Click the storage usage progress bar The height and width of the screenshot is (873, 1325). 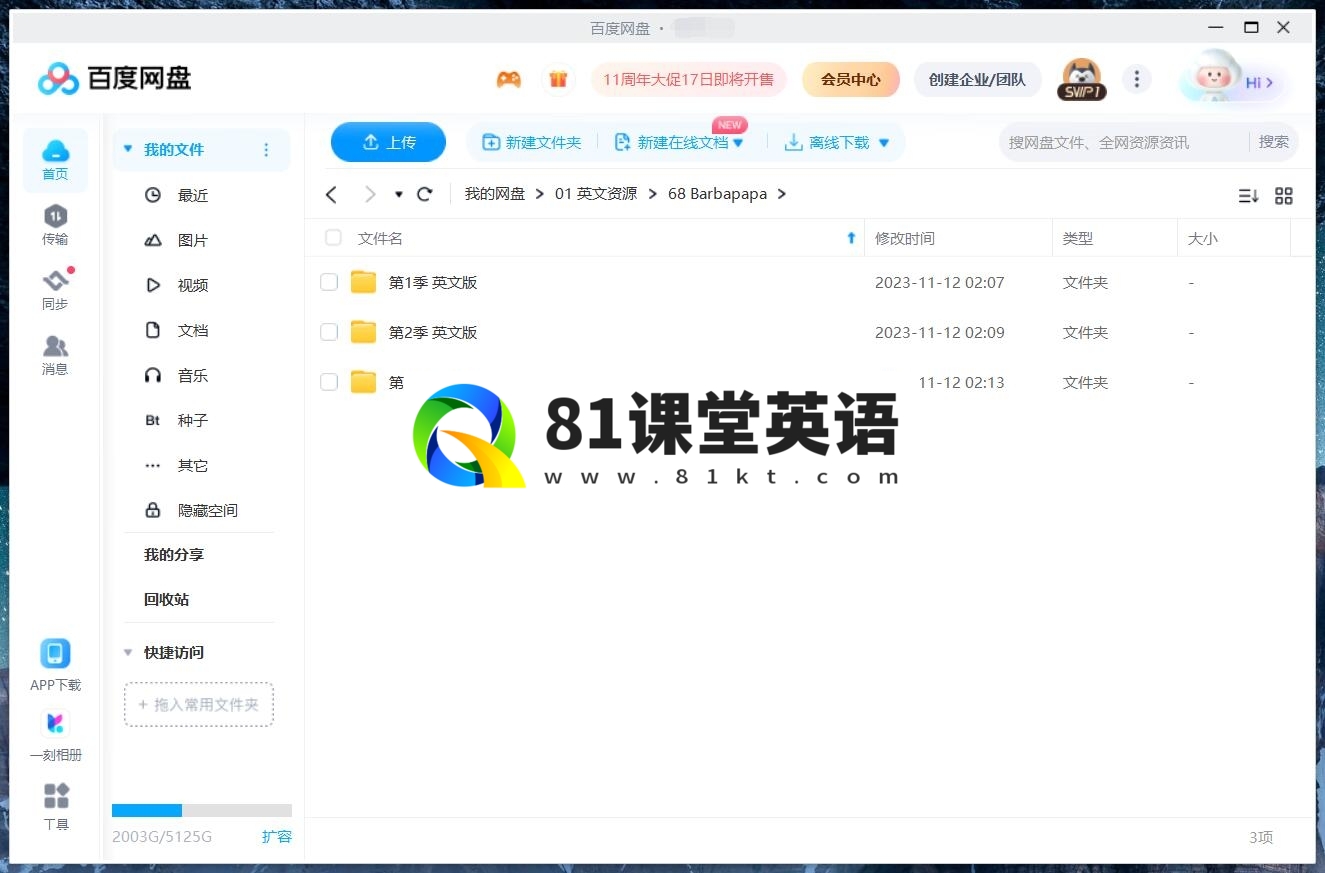pos(202,810)
